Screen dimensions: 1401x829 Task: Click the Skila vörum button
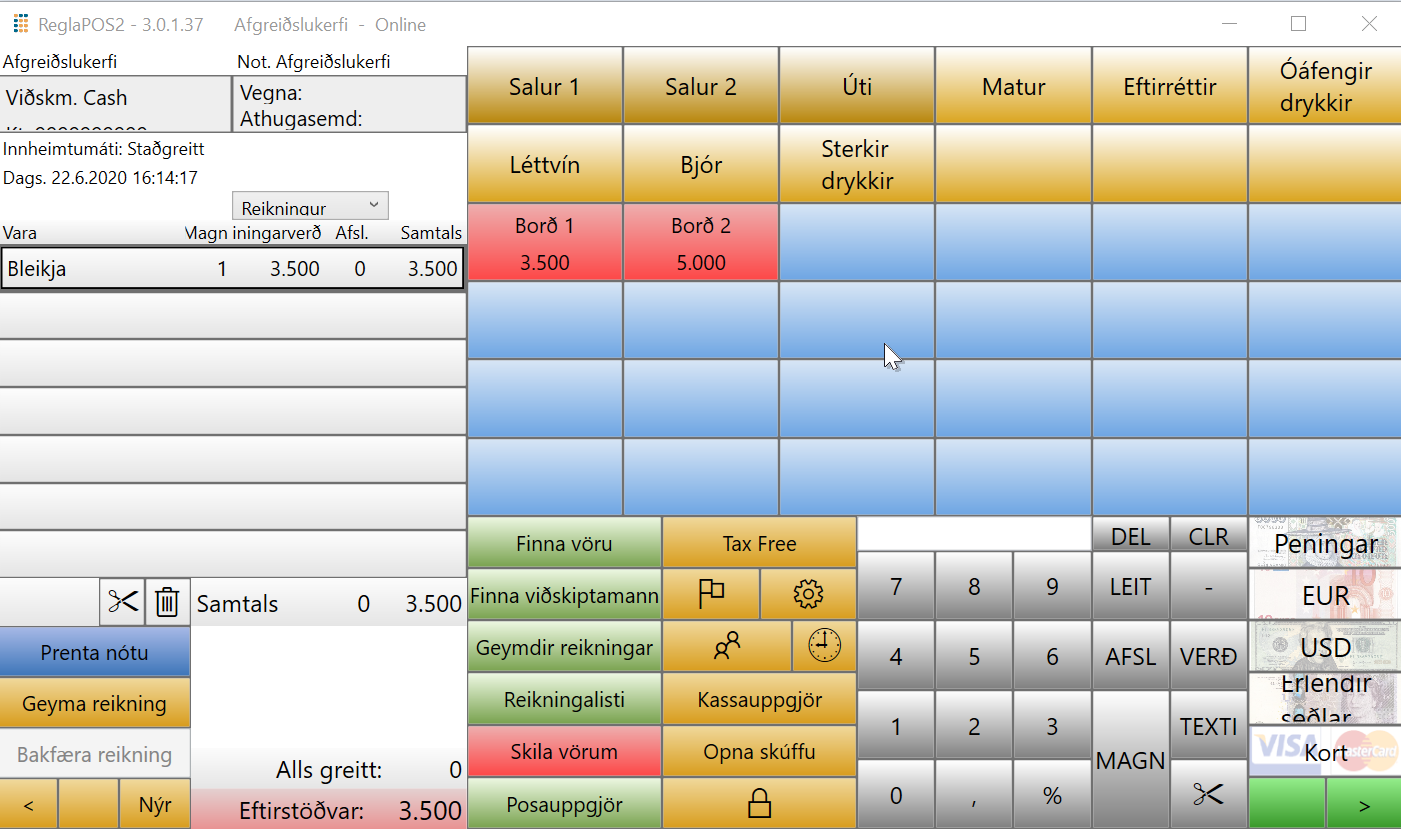coord(564,751)
